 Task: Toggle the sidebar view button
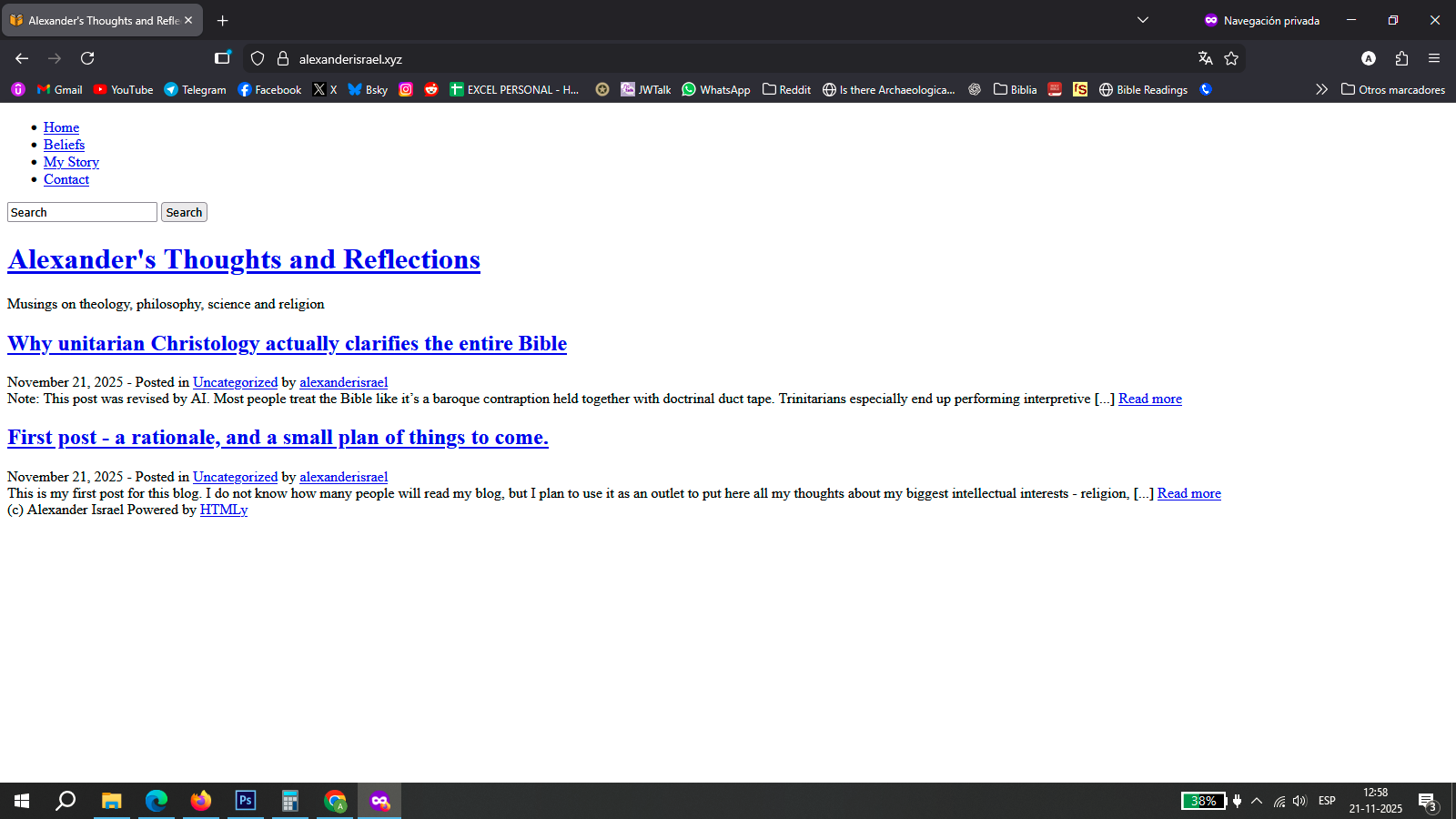(222, 58)
